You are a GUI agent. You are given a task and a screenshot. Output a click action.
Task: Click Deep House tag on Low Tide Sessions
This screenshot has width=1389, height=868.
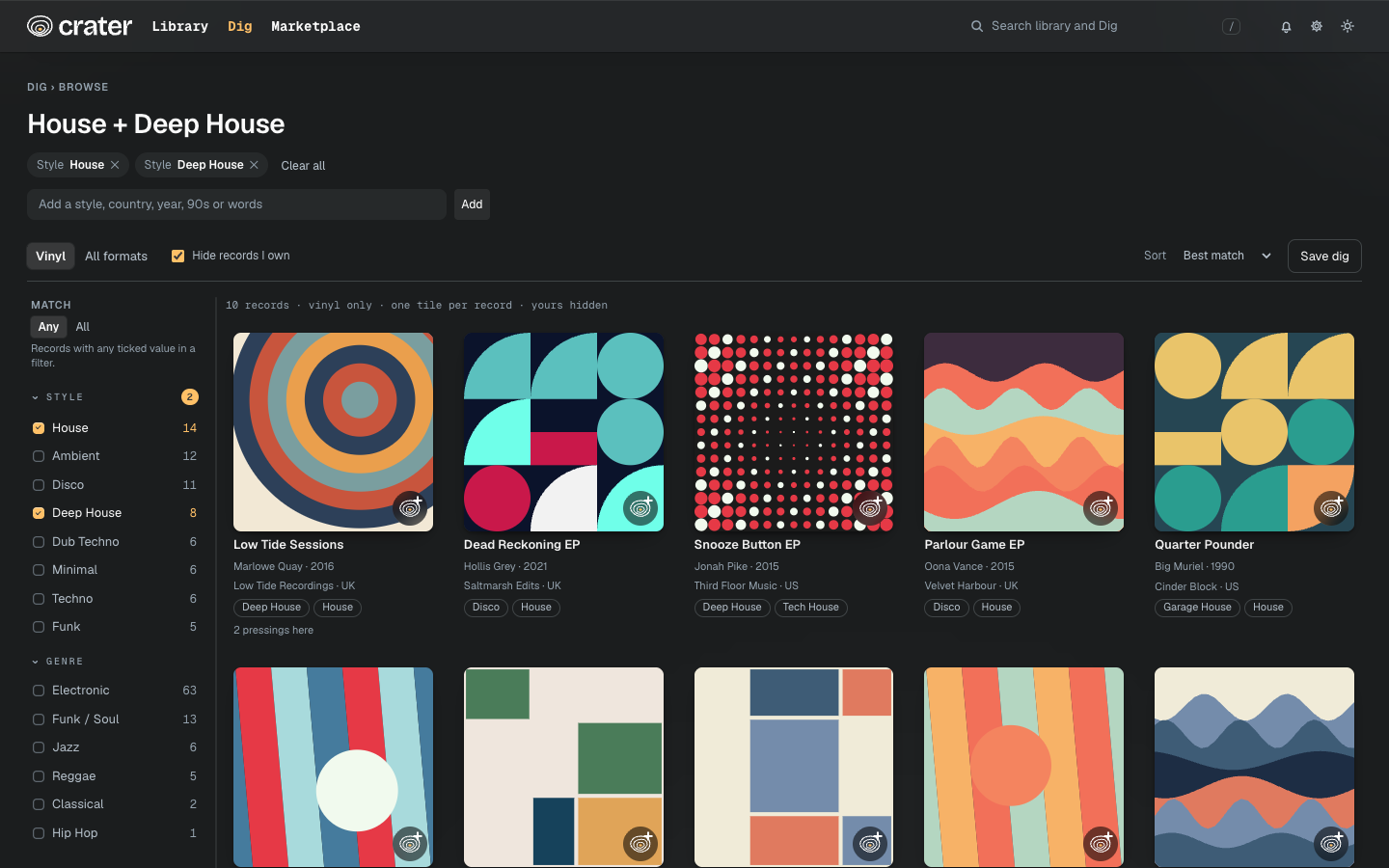tap(271, 608)
